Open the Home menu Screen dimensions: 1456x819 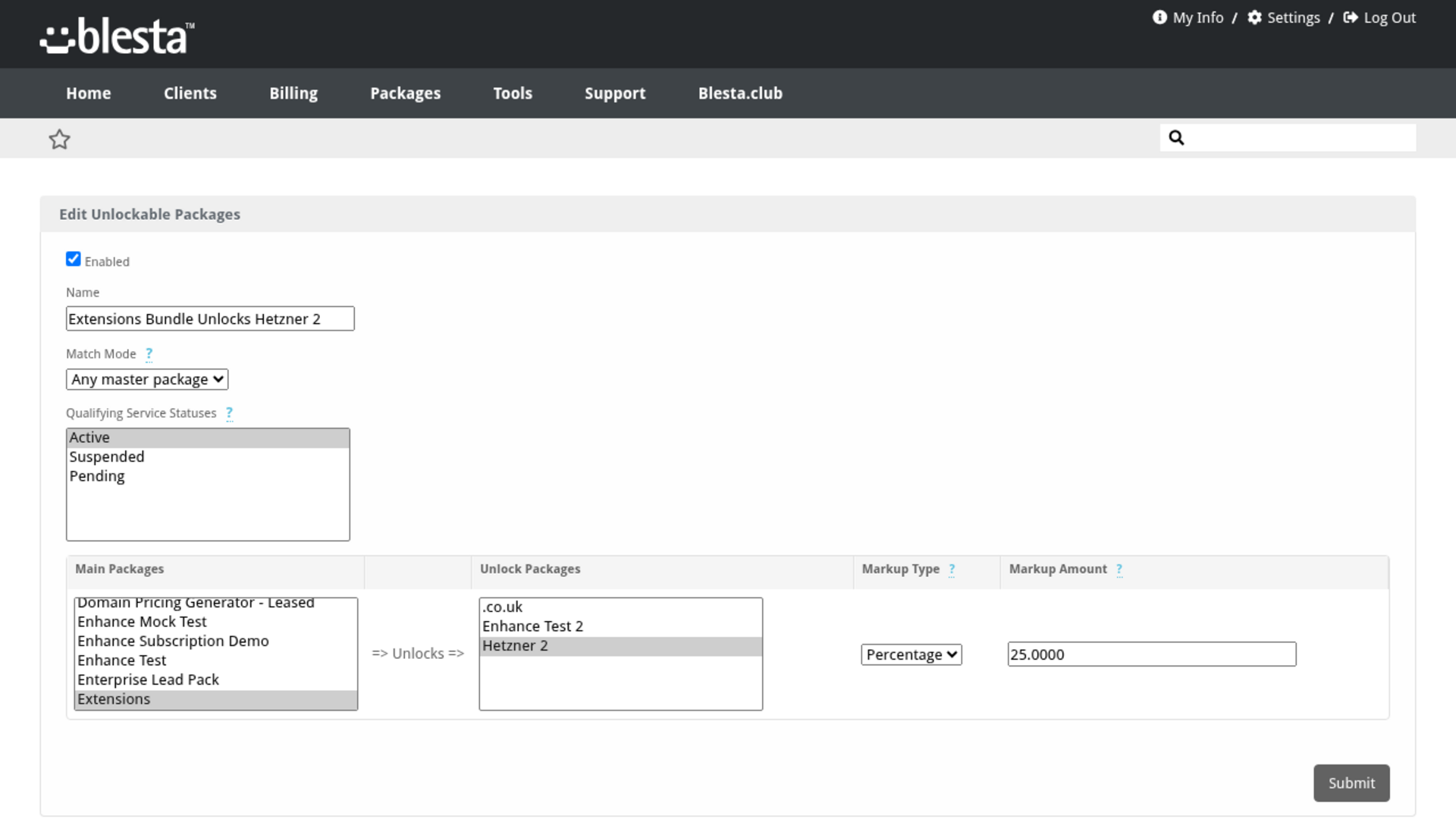pyautogui.click(x=89, y=93)
